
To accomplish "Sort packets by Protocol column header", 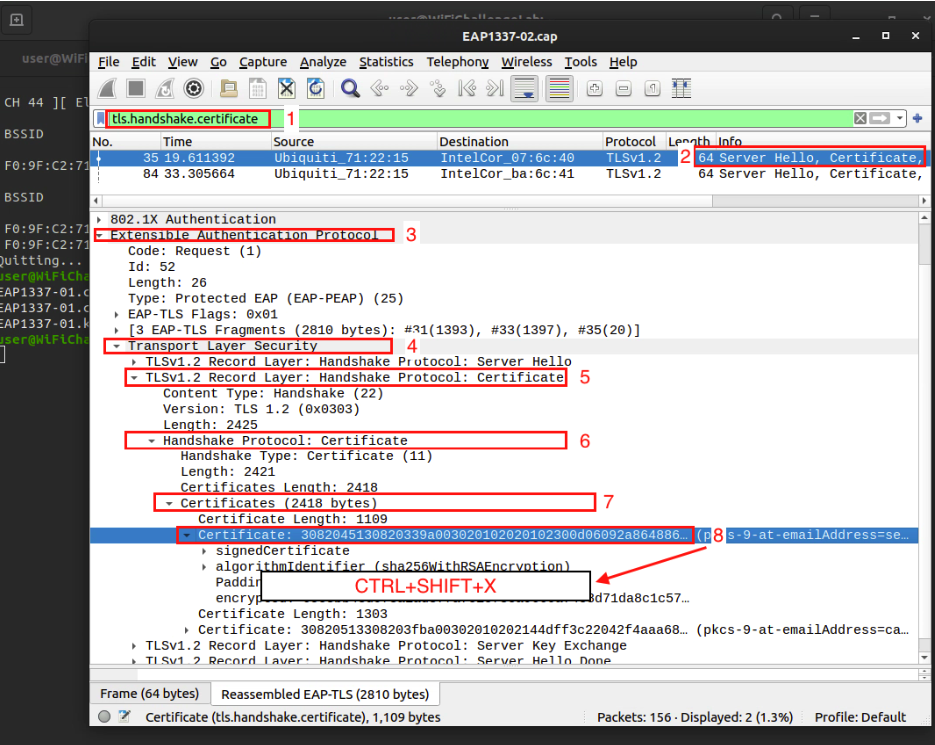I will click(x=634, y=141).
